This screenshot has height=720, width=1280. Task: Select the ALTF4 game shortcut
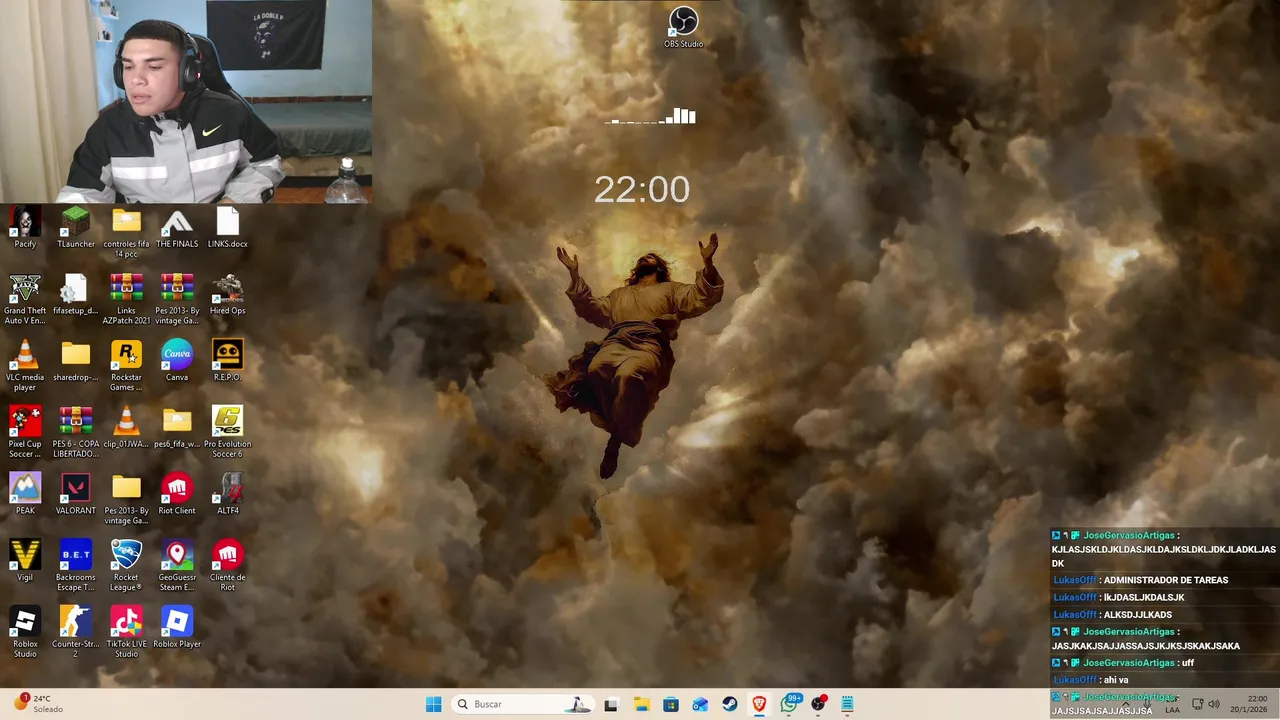click(x=228, y=494)
